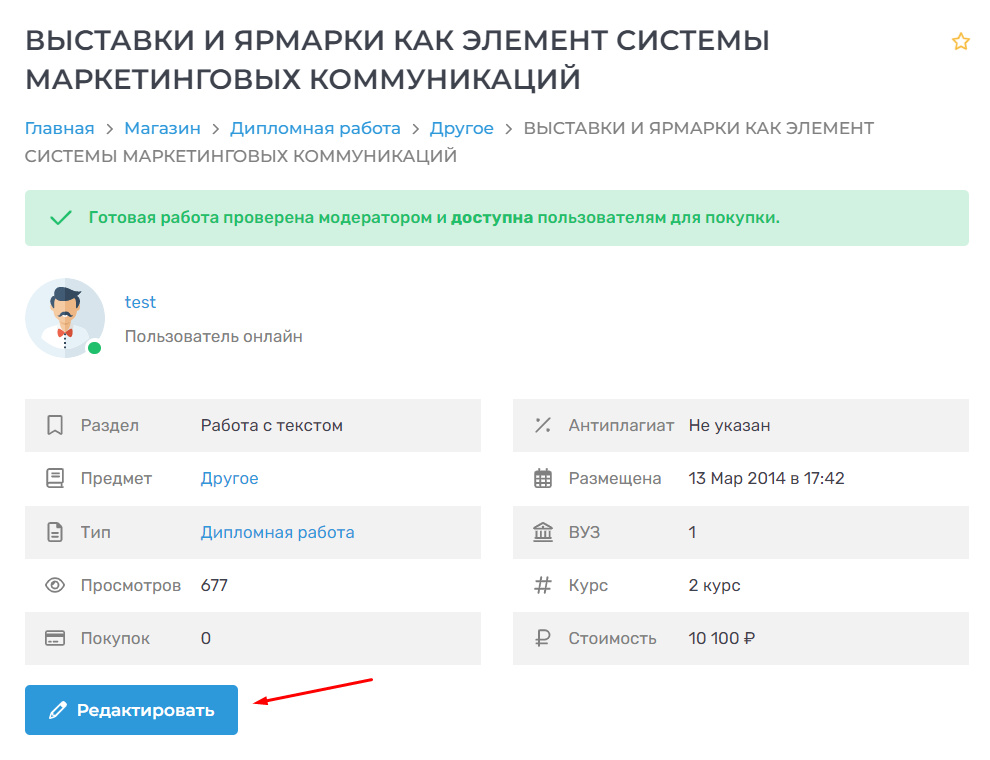This screenshot has width=990, height=760.
Task: Click the favorite star icon
Action: click(960, 41)
